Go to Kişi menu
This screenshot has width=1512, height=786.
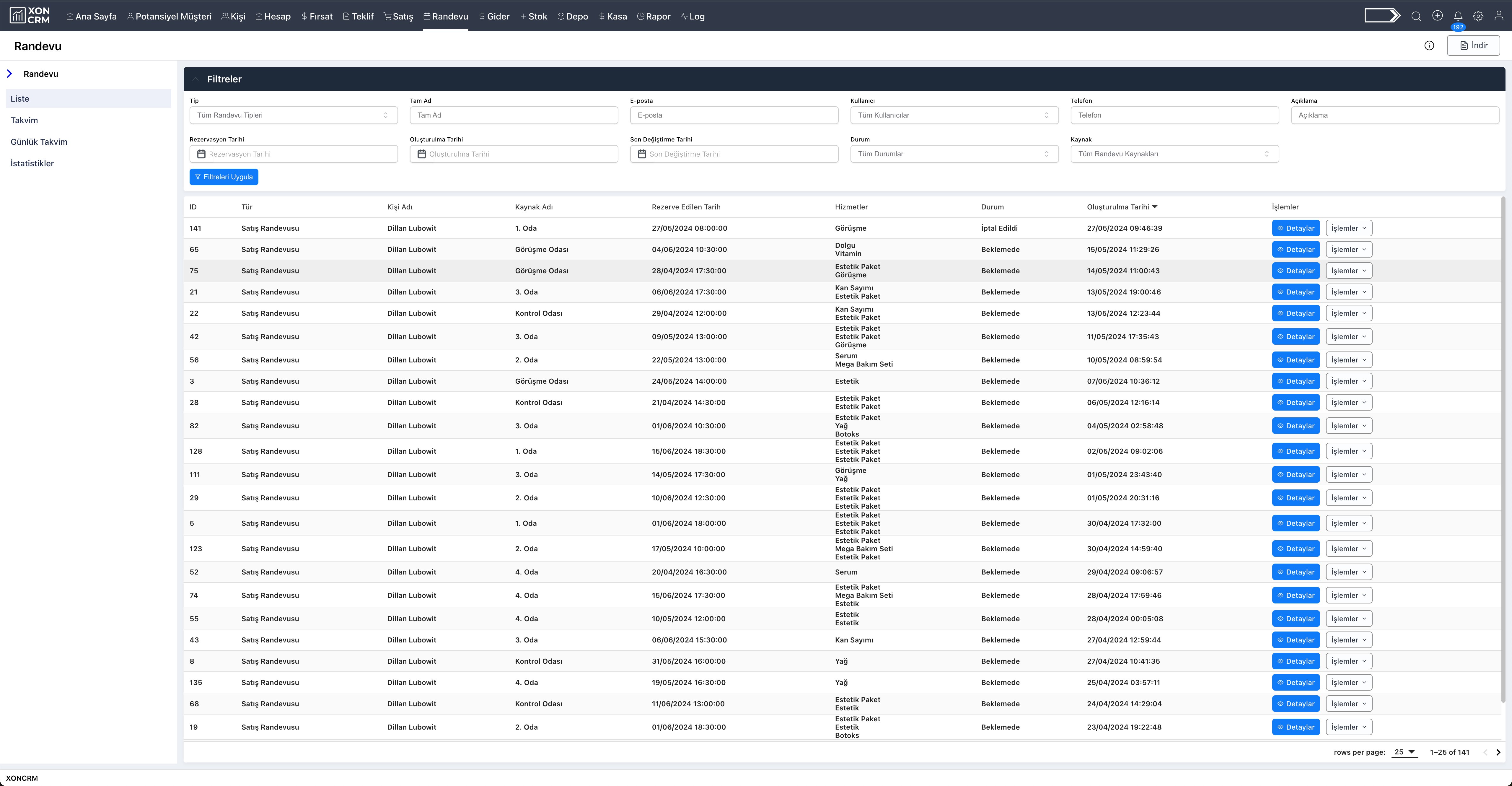click(x=233, y=17)
